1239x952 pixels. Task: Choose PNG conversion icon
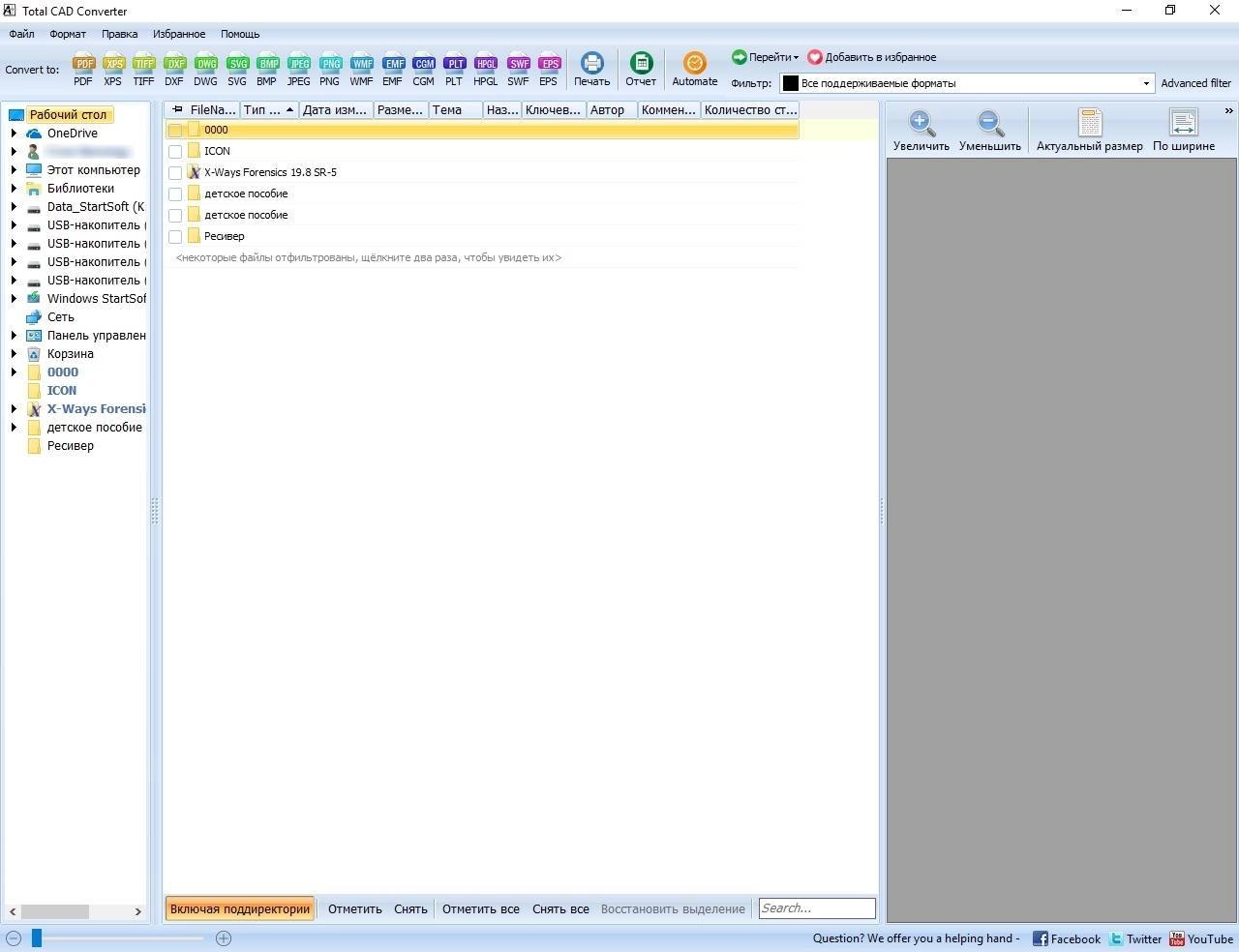coord(330,69)
